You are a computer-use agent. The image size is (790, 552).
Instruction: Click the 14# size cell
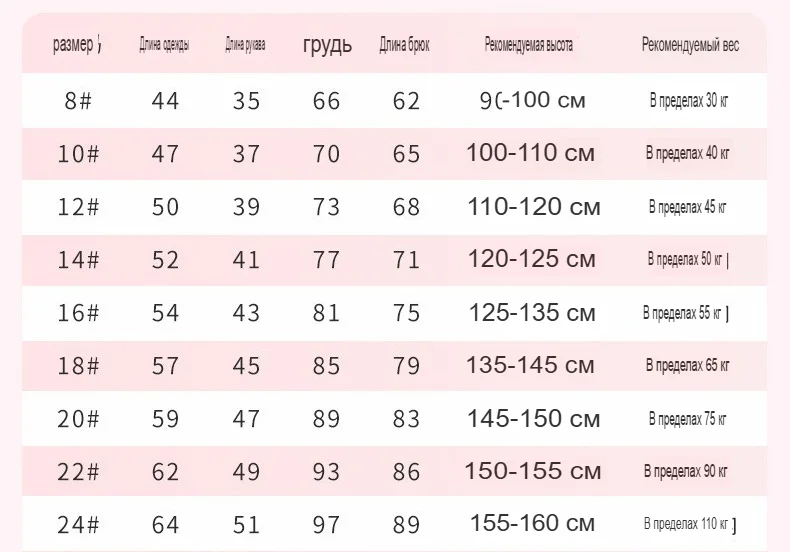pyautogui.click(x=78, y=260)
